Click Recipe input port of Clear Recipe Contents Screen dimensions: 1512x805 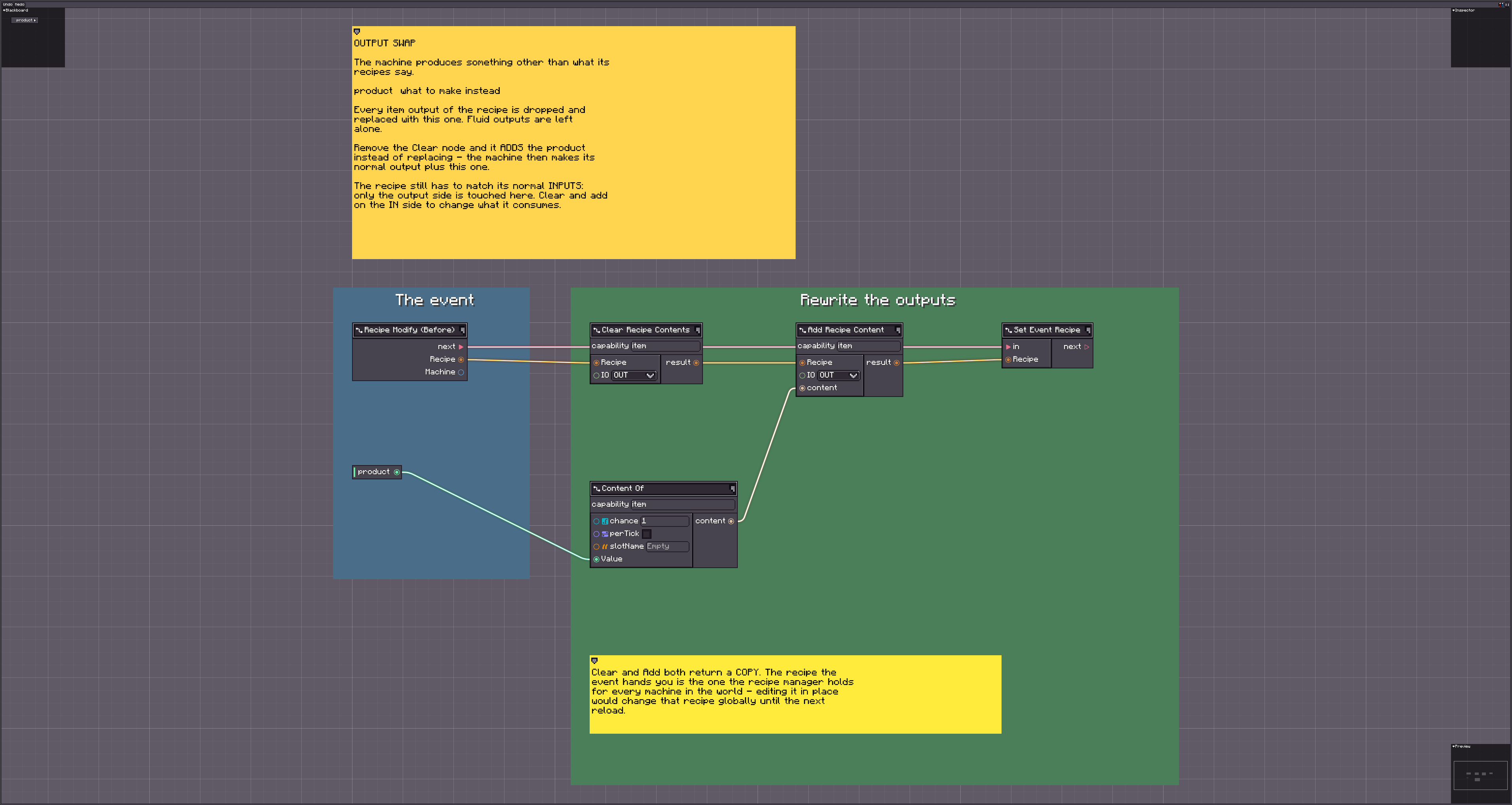click(596, 363)
